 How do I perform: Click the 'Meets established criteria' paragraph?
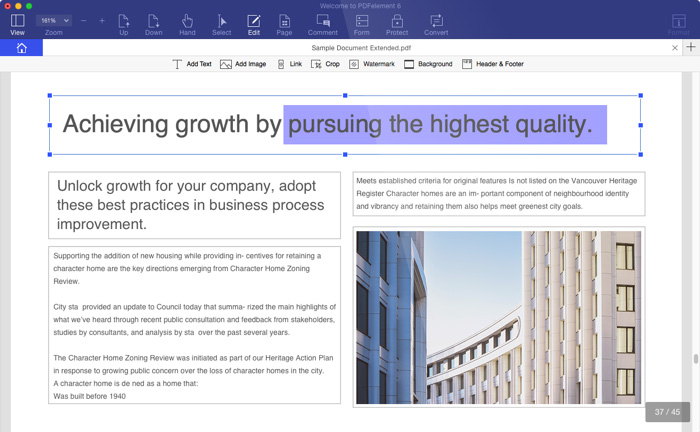(x=499, y=194)
